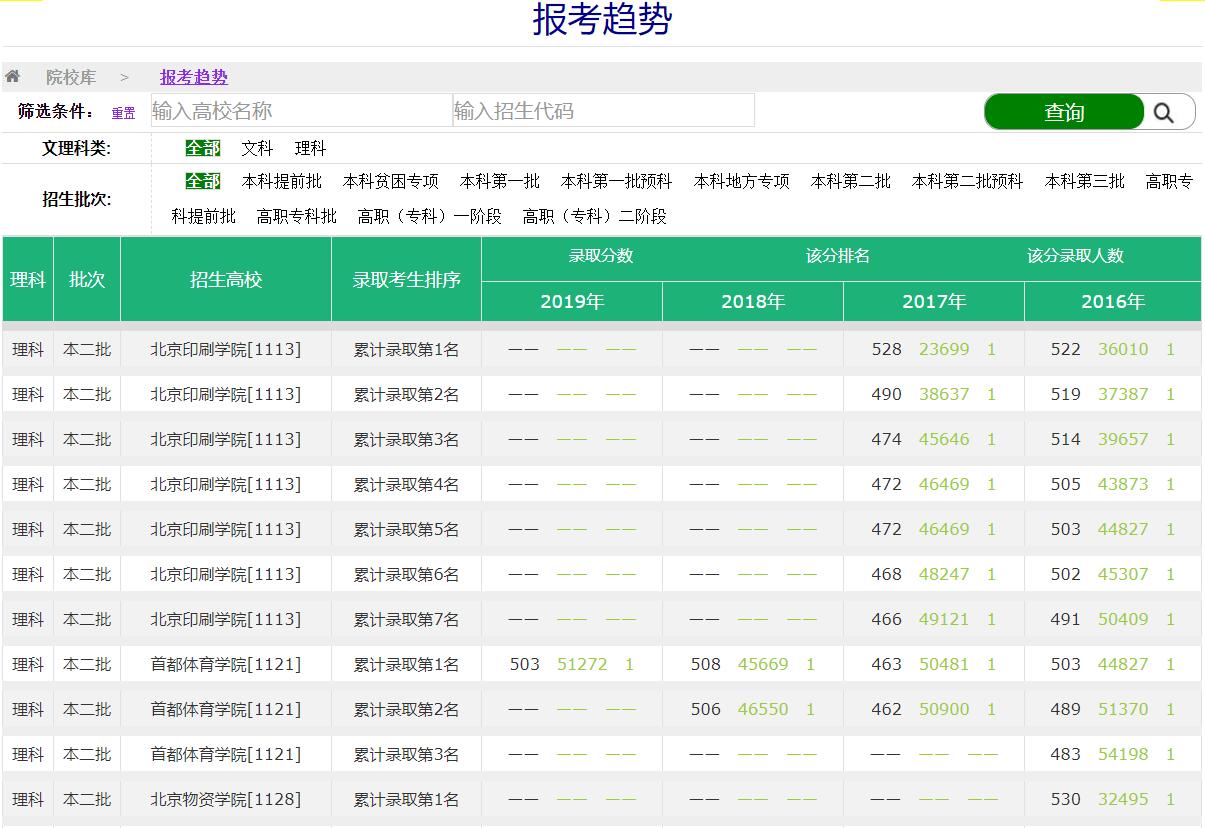
Task: Choose the 本科贫困专项 batch filter
Action: tap(391, 181)
